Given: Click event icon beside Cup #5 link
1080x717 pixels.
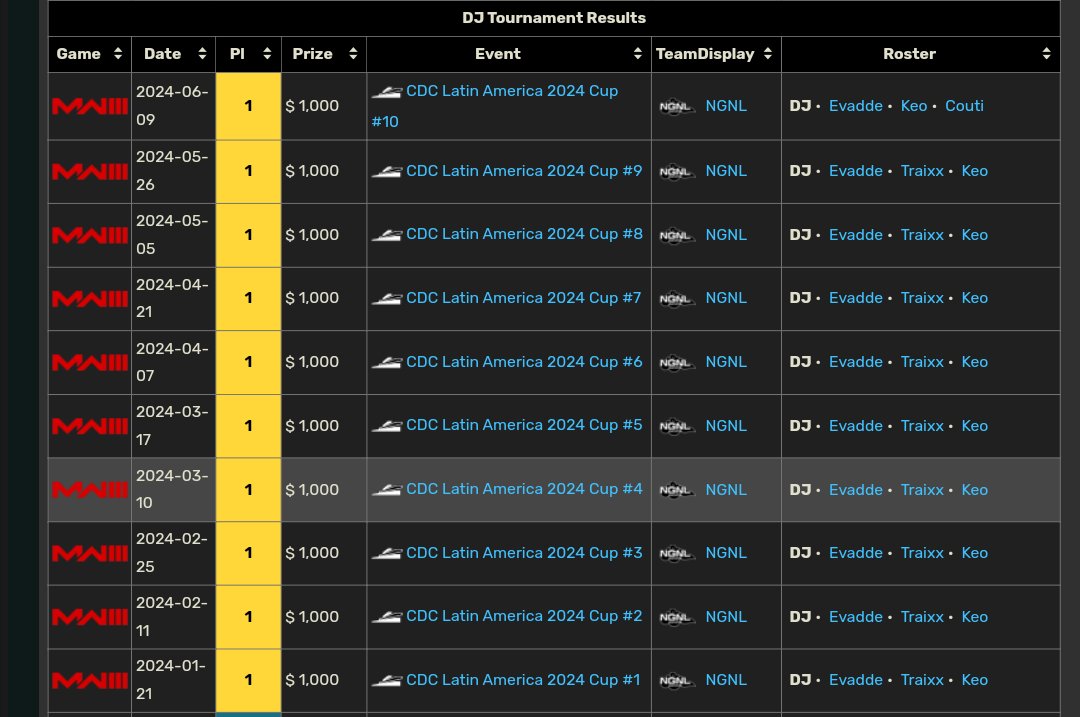Looking at the screenshot, I should pyautogui.click(x=386, y=426).
